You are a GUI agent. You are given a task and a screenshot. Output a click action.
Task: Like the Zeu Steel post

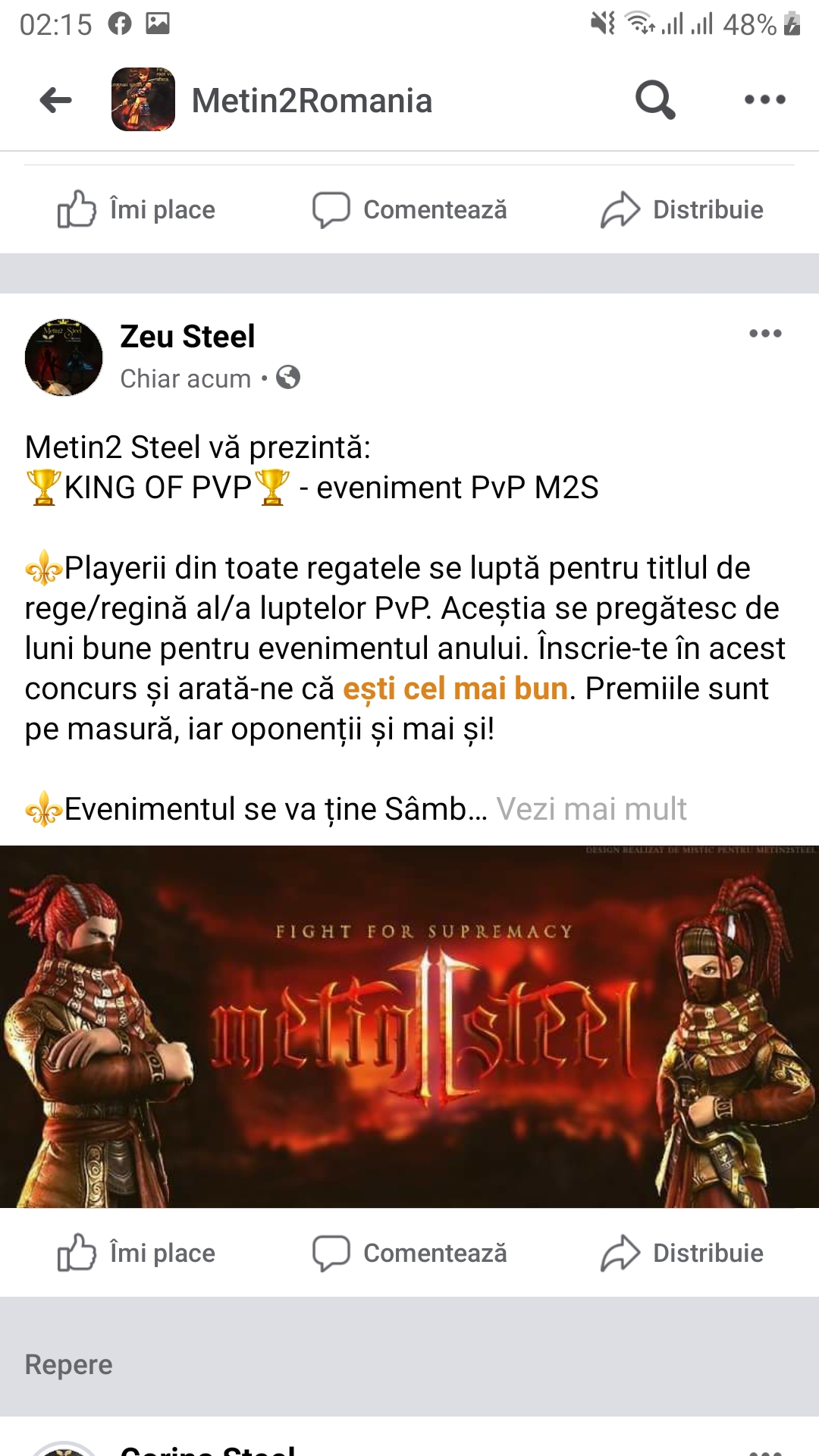136,1253
